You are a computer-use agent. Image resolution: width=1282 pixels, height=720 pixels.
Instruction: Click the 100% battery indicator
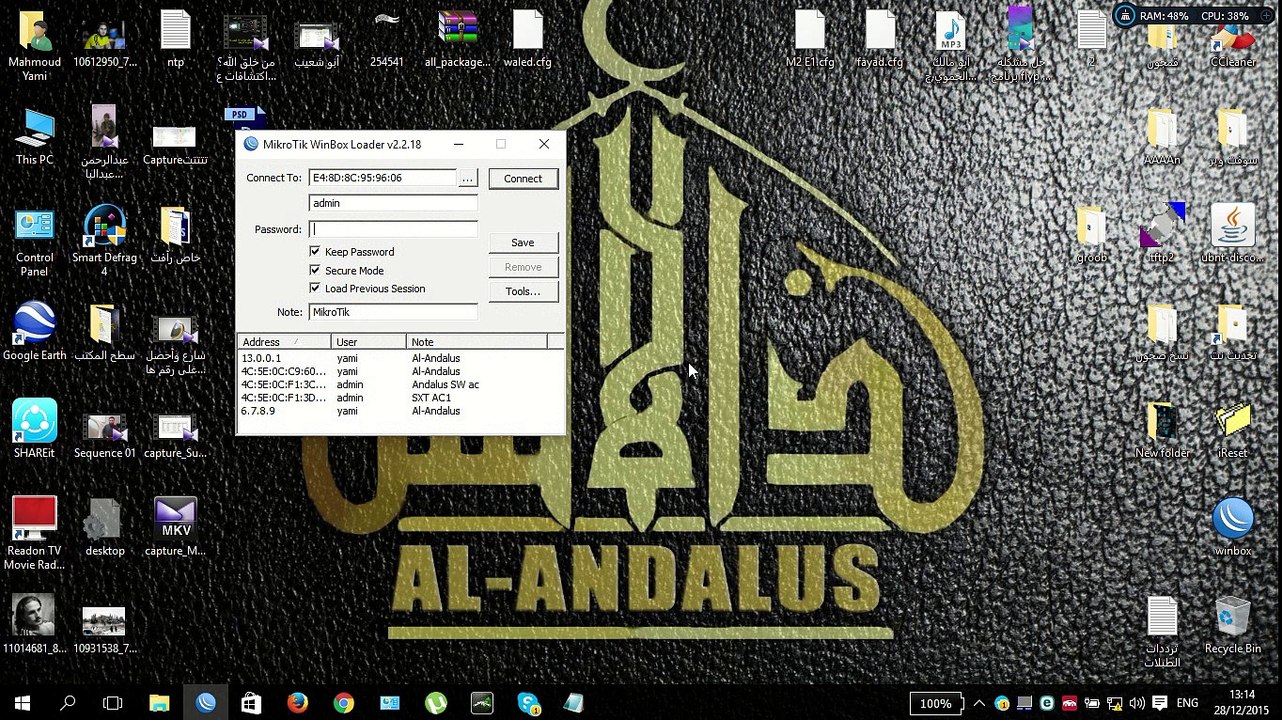(x=936, y=703)
